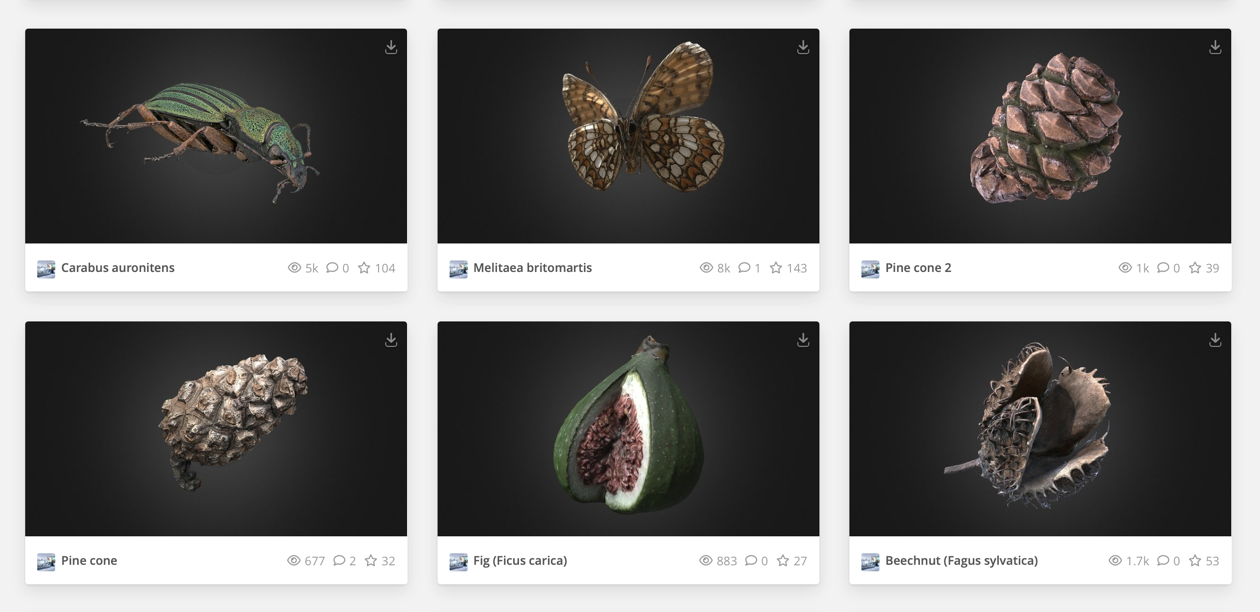Click author avatar beside Fig (Ficus carica)

click(x=458, y=562)
